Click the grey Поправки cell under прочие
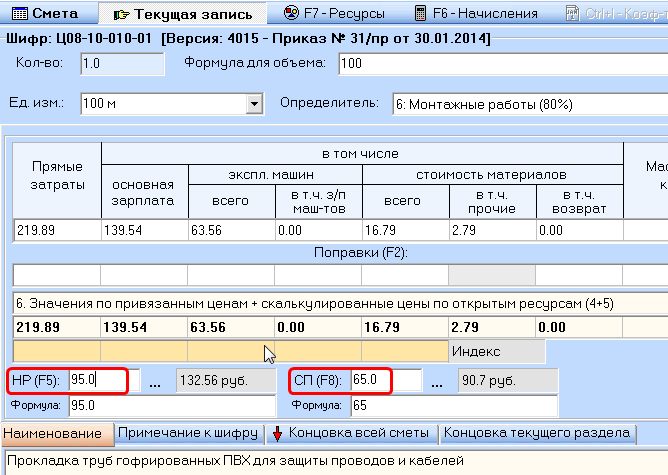 pos(492,275)
